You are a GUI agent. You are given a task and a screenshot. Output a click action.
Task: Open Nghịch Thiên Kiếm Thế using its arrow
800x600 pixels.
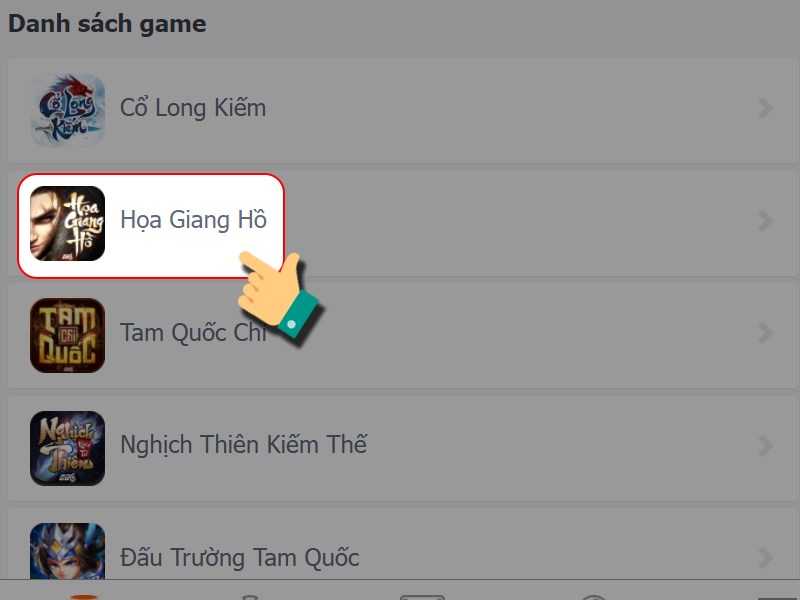765,447
